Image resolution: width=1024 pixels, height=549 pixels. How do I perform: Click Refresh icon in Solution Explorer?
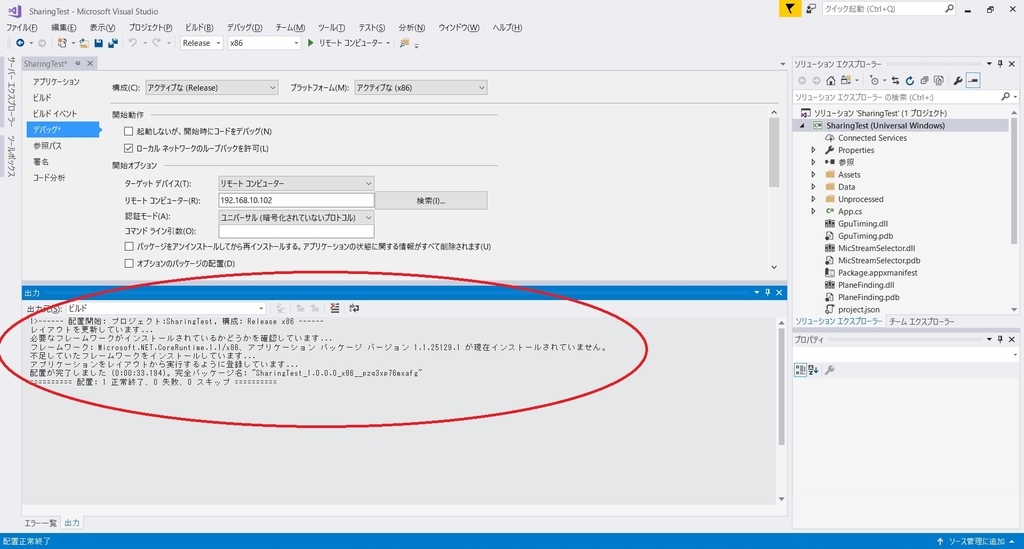coord(910,80)
